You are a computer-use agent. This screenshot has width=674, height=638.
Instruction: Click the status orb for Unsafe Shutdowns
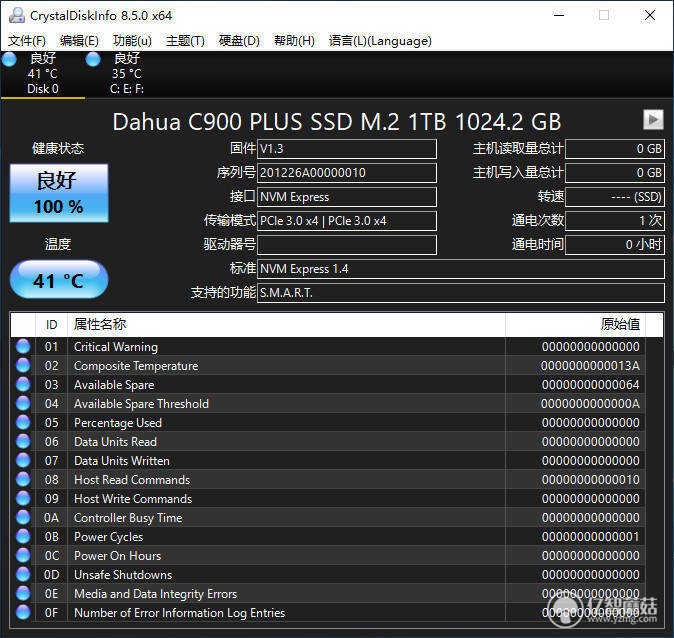[23, 574]
